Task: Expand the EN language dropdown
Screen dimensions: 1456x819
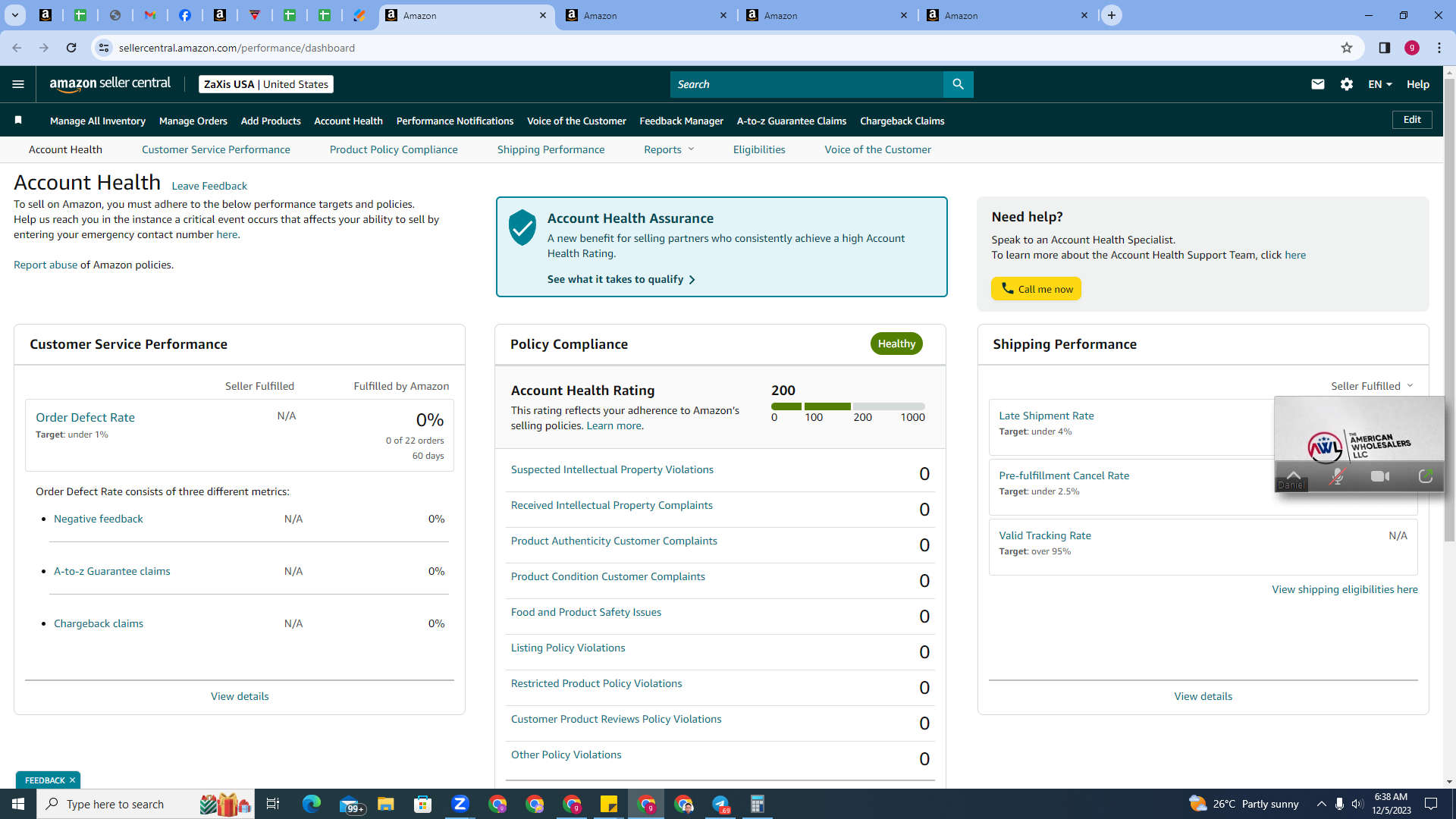Action: 1380,84
